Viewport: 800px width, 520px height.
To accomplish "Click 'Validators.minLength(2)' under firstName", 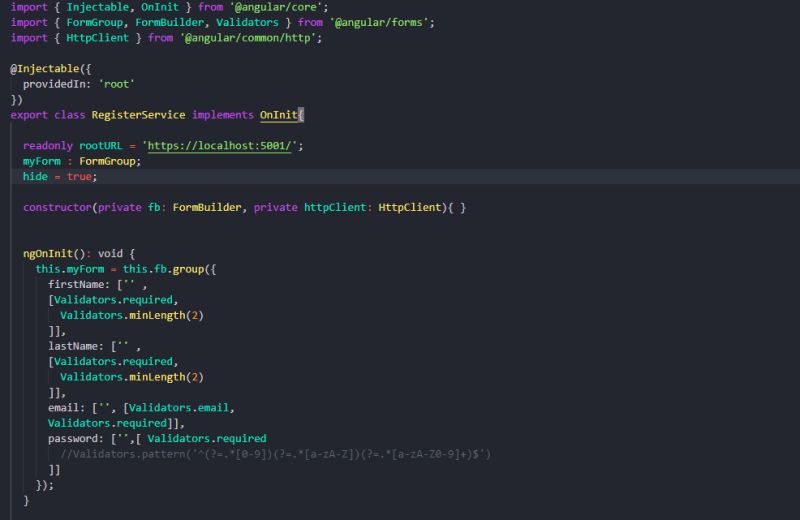I will [x=132, y=315].
